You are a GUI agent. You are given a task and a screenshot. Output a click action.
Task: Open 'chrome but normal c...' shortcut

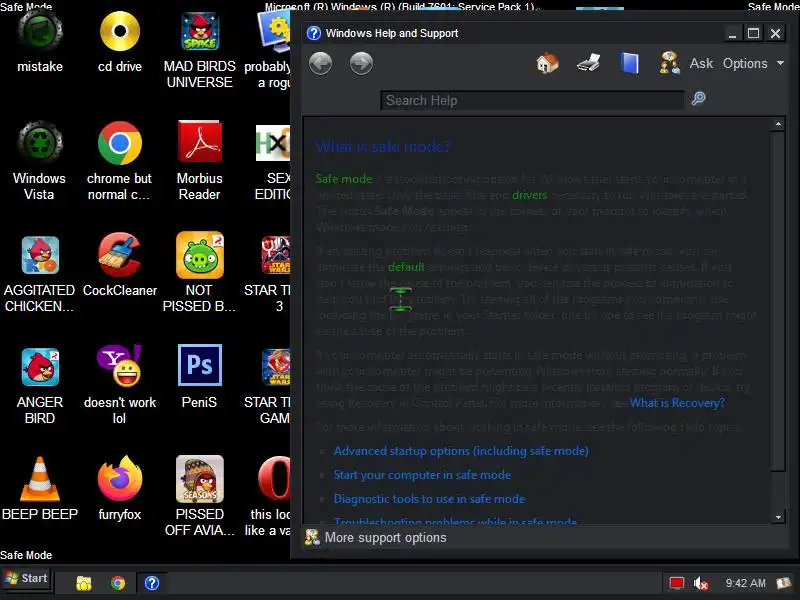120,143
